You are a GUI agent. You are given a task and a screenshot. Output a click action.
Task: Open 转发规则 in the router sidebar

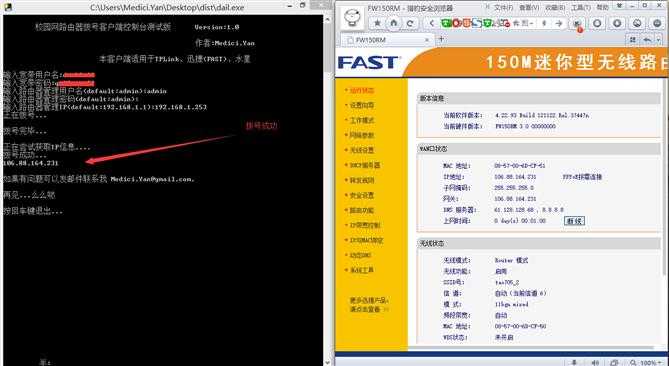(362, 180)
